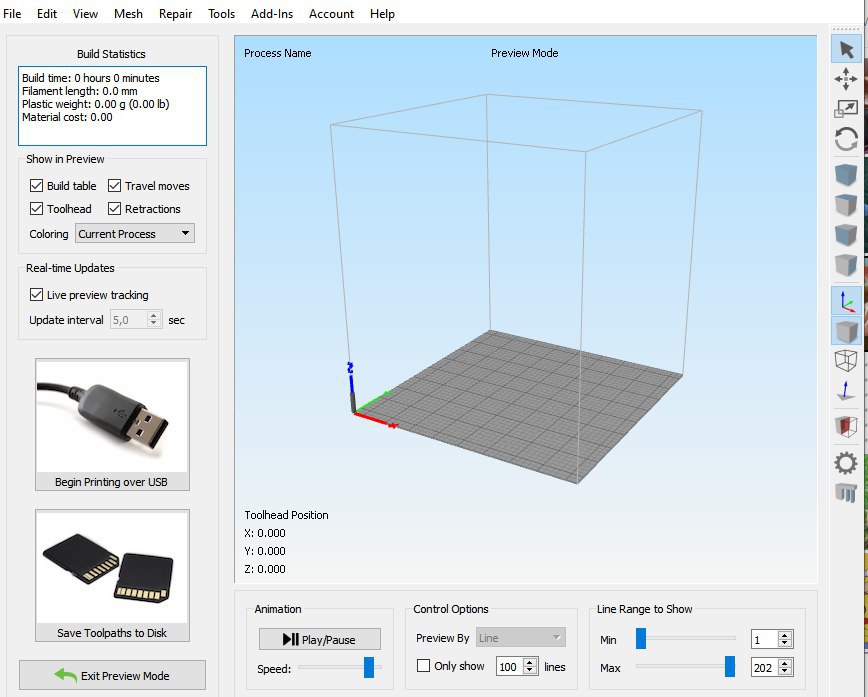Click 'Toolhead Position' label in preview
The width and height of the screenshot is (868, 697).
(286, 515)
